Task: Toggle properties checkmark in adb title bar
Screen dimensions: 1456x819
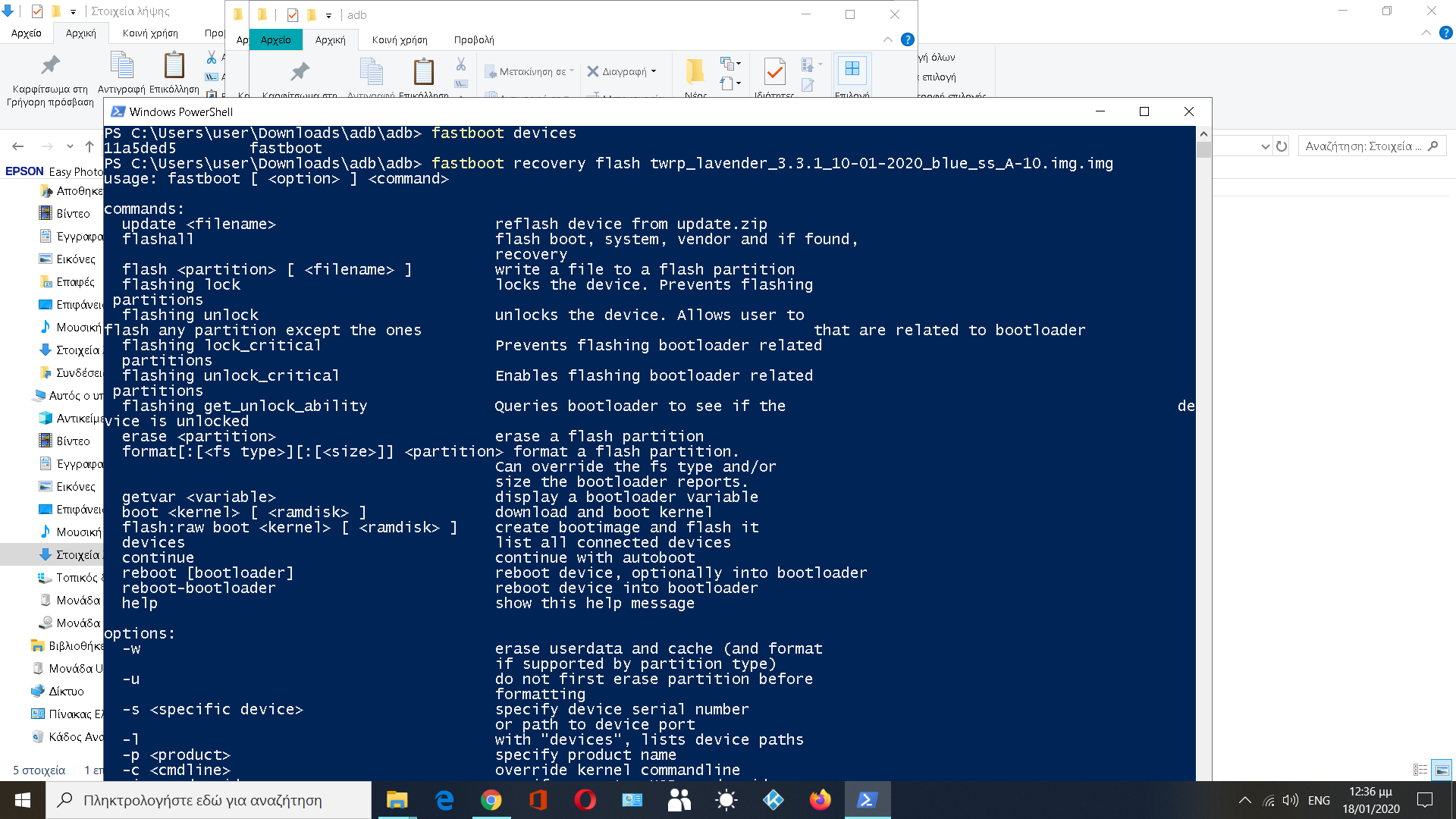Action: [292, 14]
